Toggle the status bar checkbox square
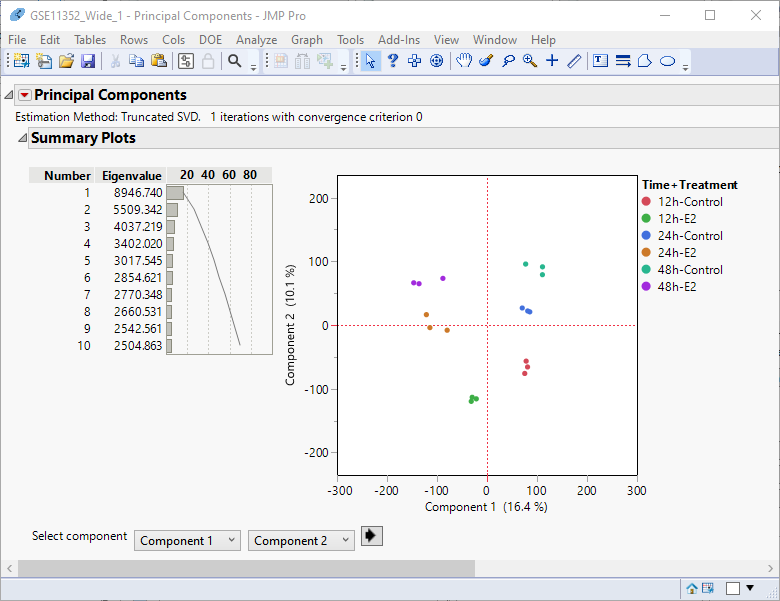This screenshot has width=780, height=601. point(733,588)
